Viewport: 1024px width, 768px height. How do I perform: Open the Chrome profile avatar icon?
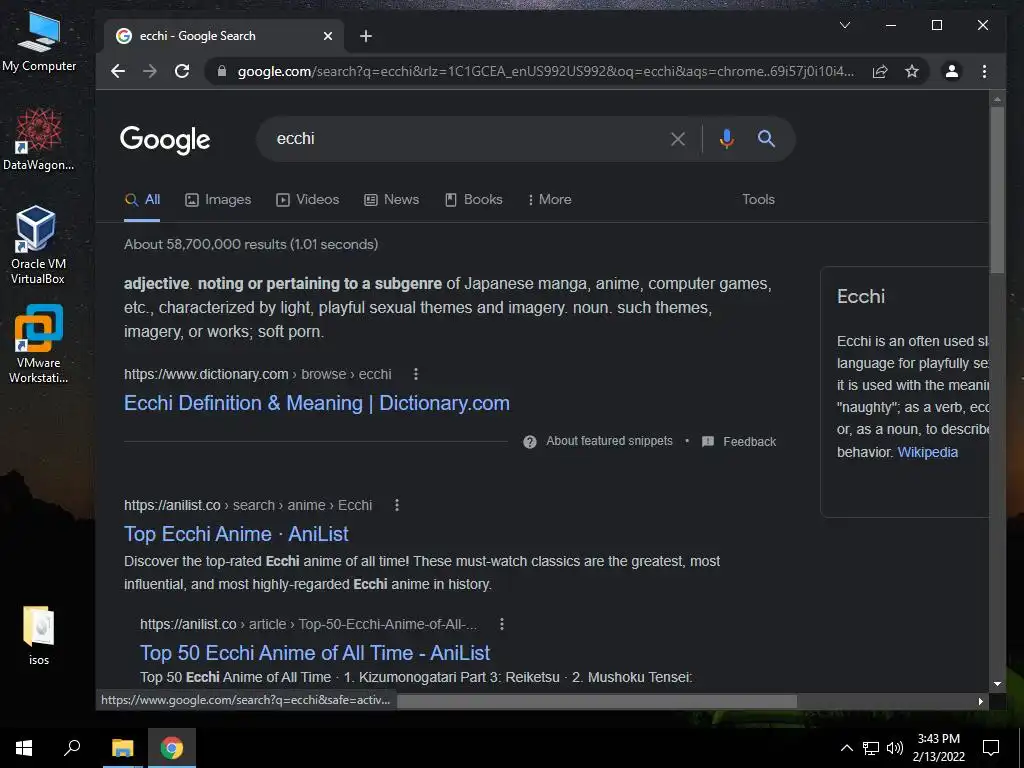952,71
